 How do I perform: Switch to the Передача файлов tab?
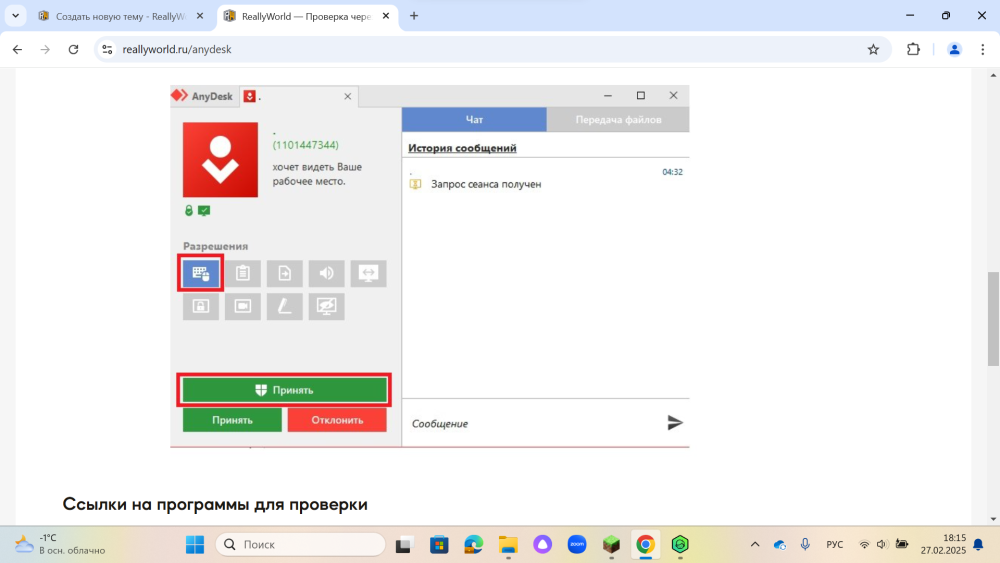tap(618, 119)
